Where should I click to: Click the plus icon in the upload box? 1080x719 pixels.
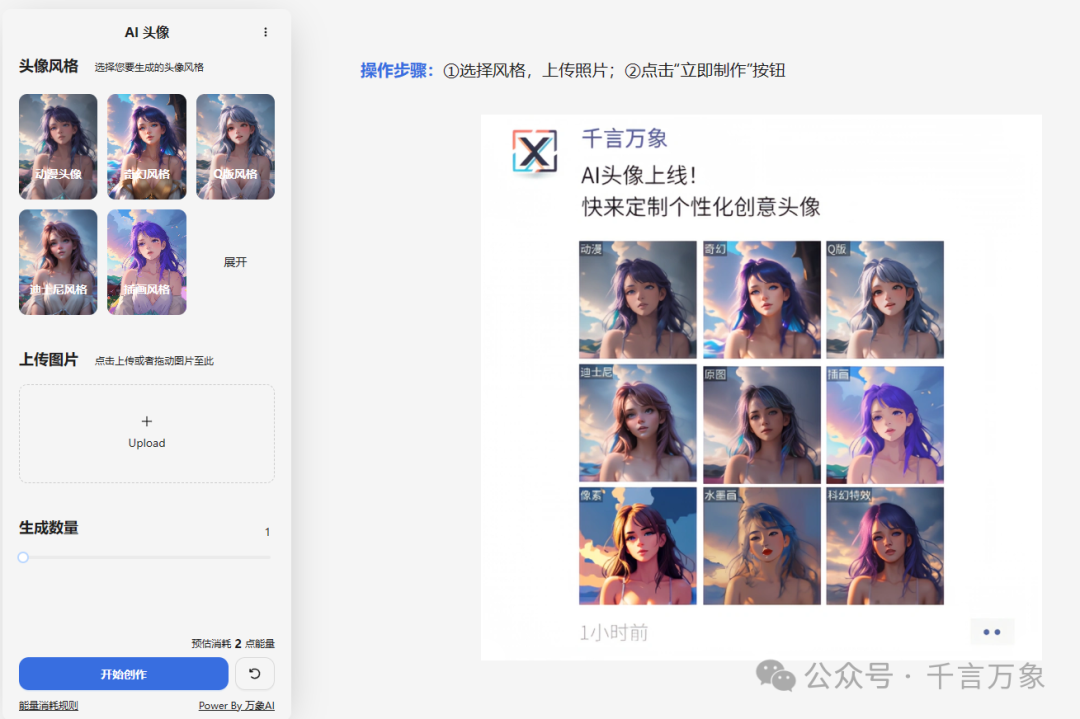point(147,421)
